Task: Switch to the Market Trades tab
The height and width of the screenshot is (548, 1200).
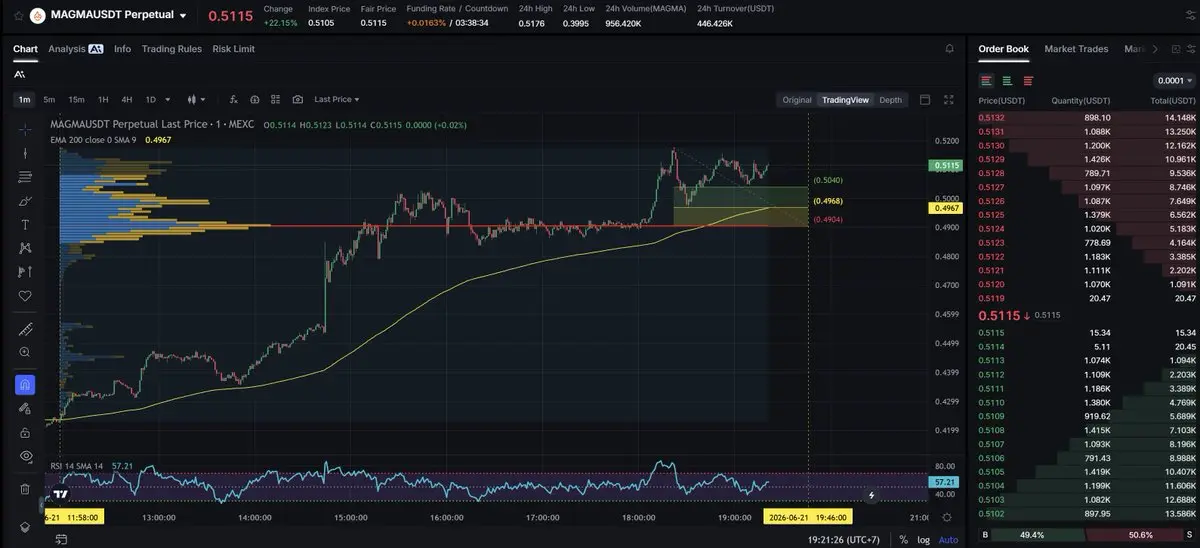Action: point(1076,49)
